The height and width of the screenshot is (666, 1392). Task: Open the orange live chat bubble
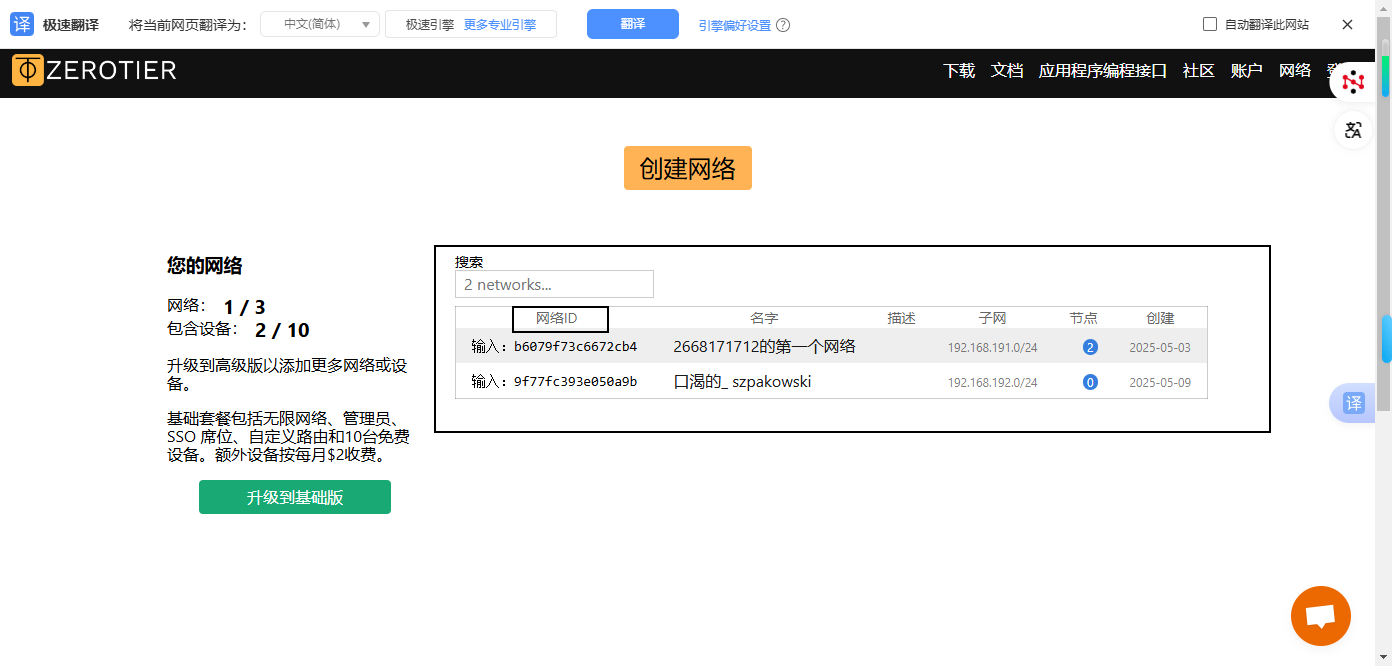click(1320, 616)
